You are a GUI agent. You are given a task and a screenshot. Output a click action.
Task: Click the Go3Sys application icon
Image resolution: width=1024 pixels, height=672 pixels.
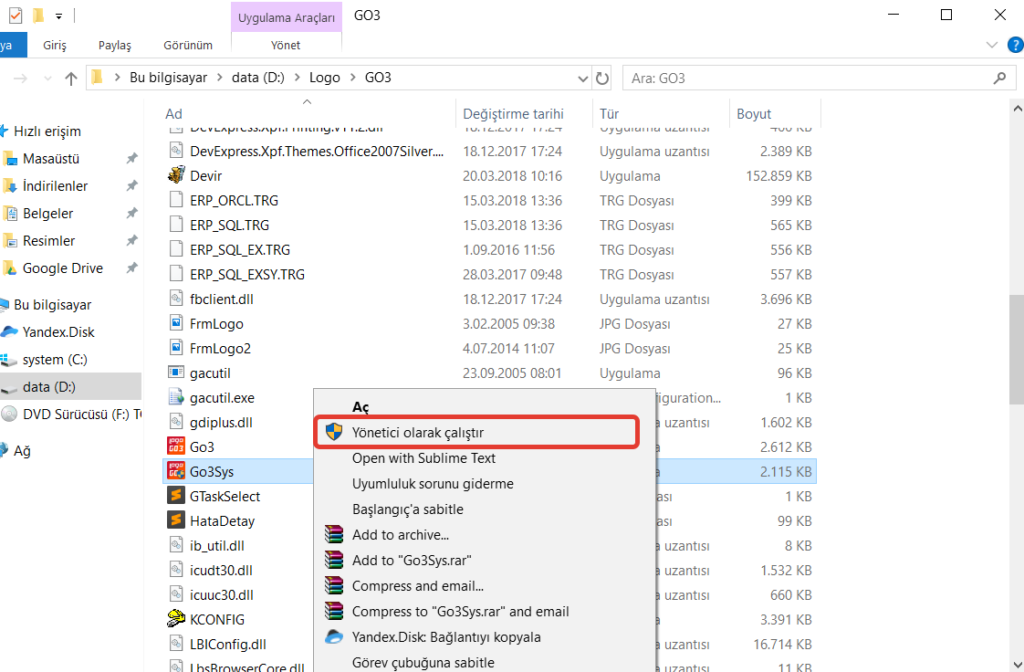(175, 471)
